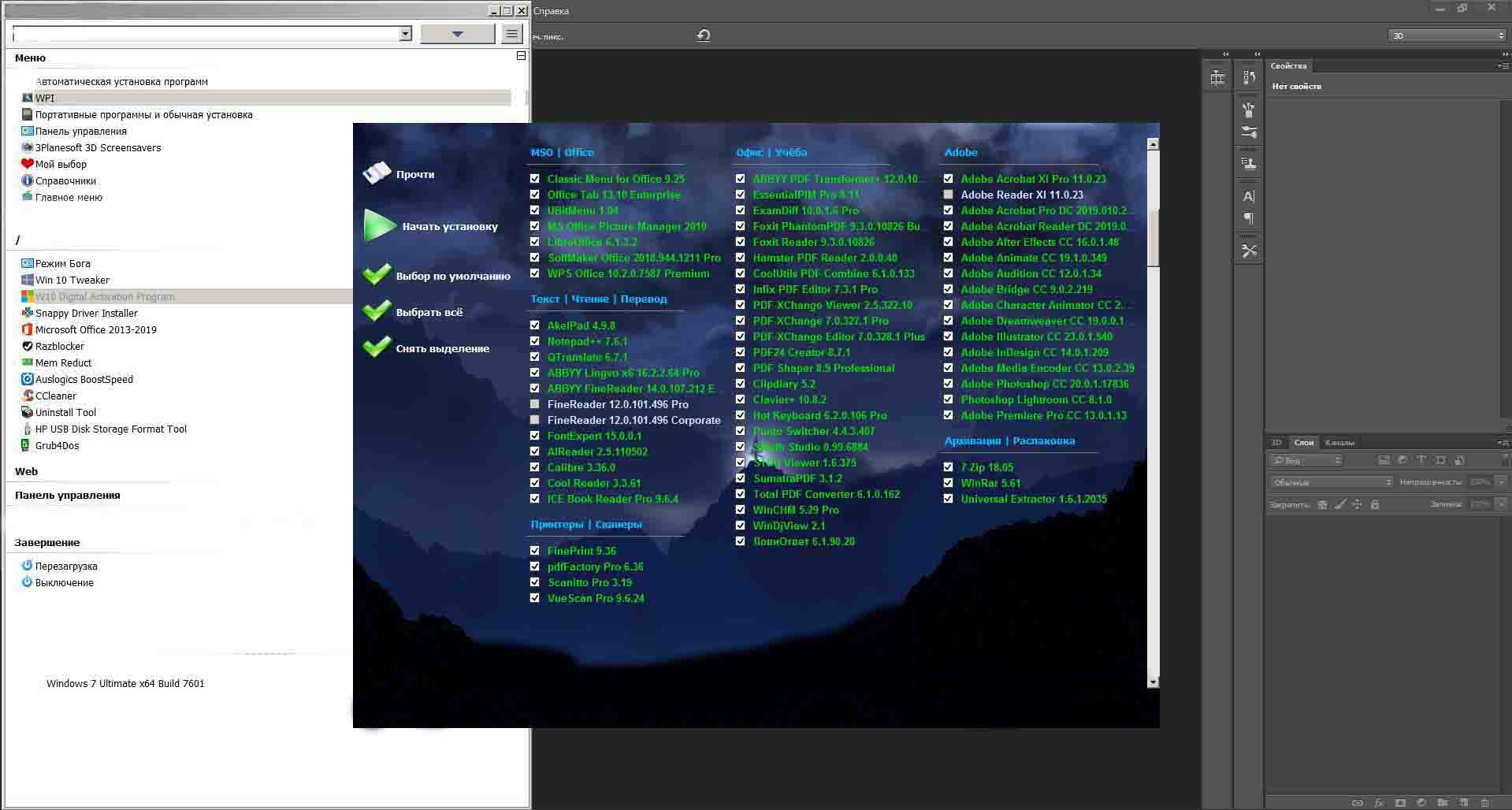Click the layer styles fx icon
The image size is (1512, 810).
pos(1379,803)
